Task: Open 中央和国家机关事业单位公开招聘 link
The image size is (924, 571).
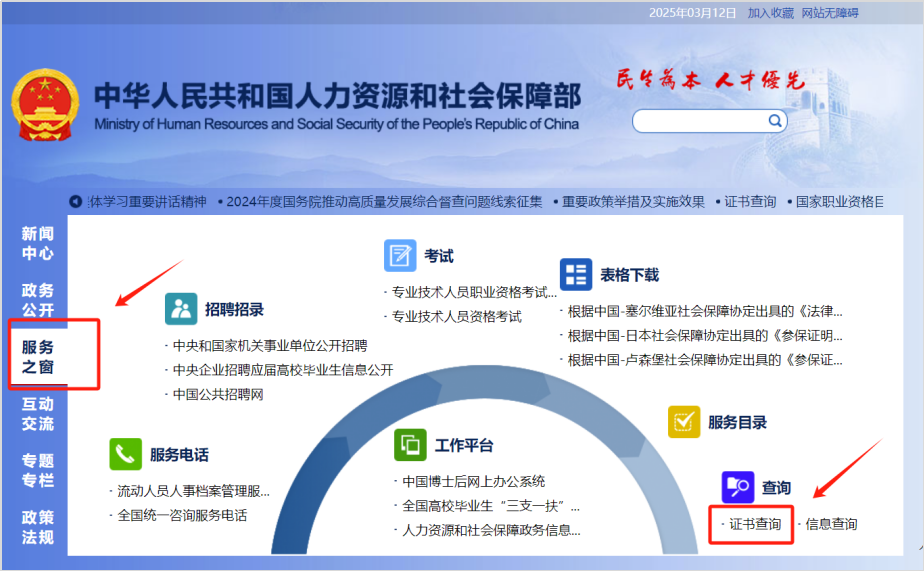Action: click(270, 345)
